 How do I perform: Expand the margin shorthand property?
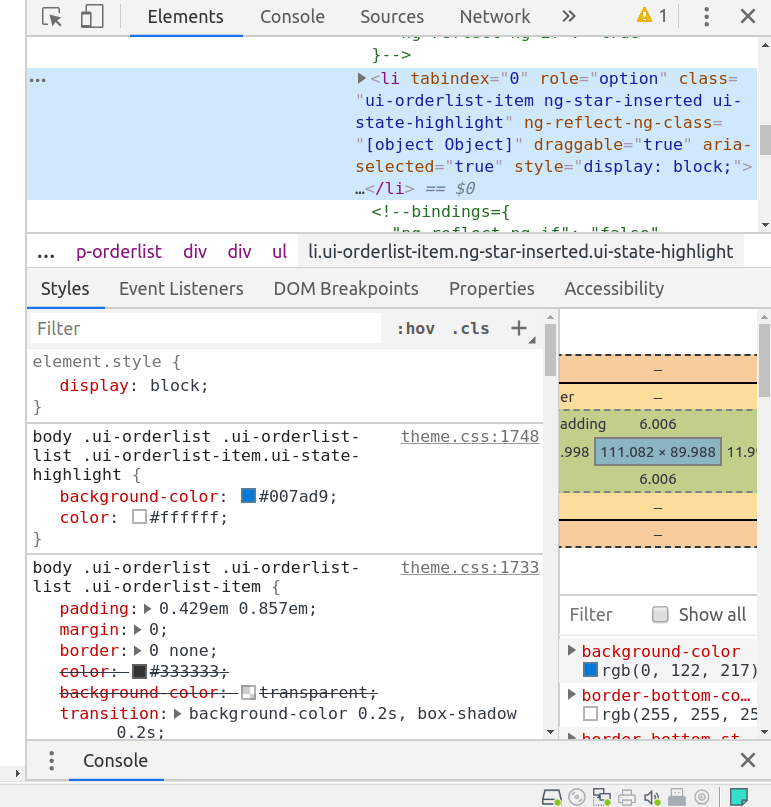point(137,629)
